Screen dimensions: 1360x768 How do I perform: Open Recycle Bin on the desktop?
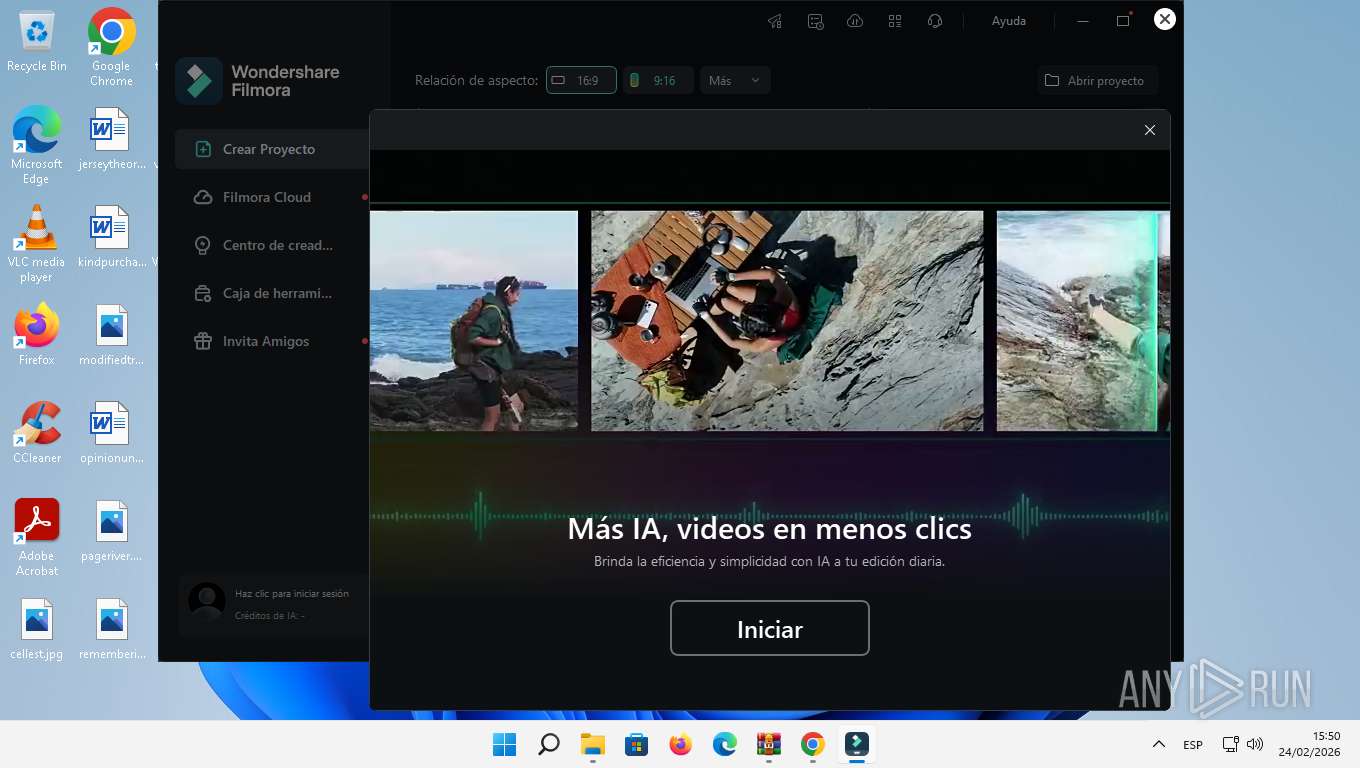pos(37,43)
